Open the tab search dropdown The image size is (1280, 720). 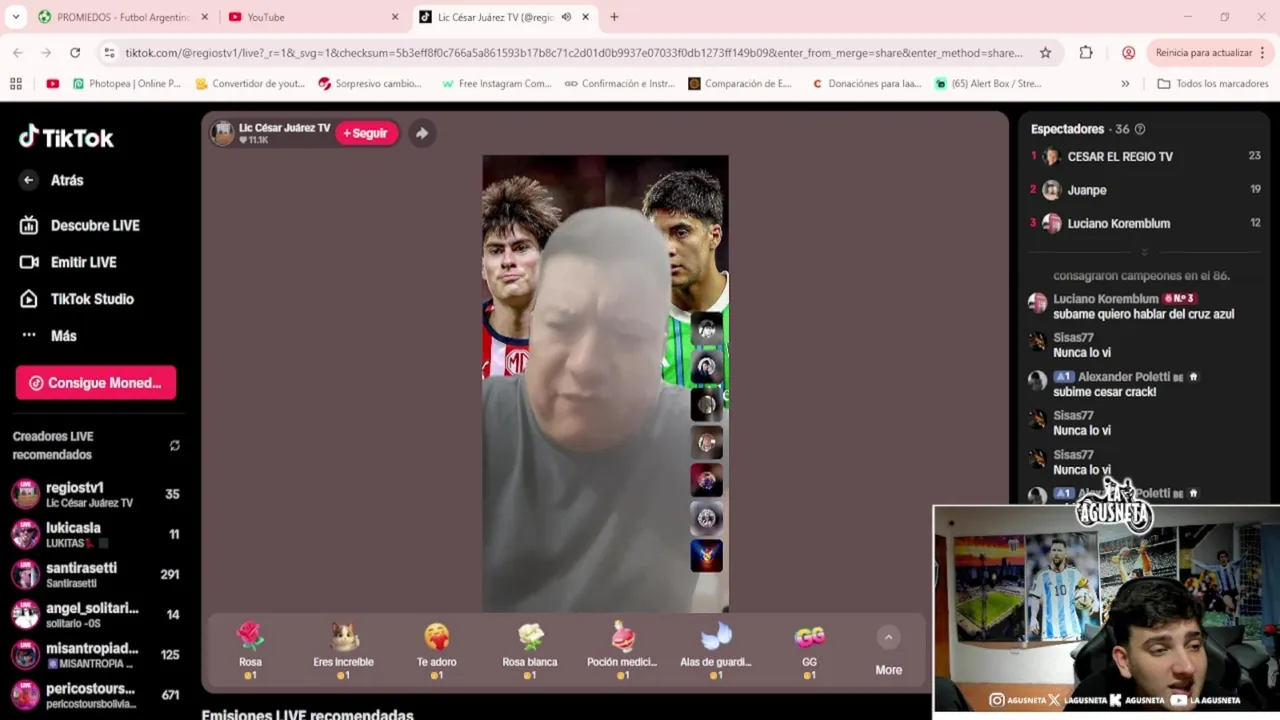coord(15,17)
